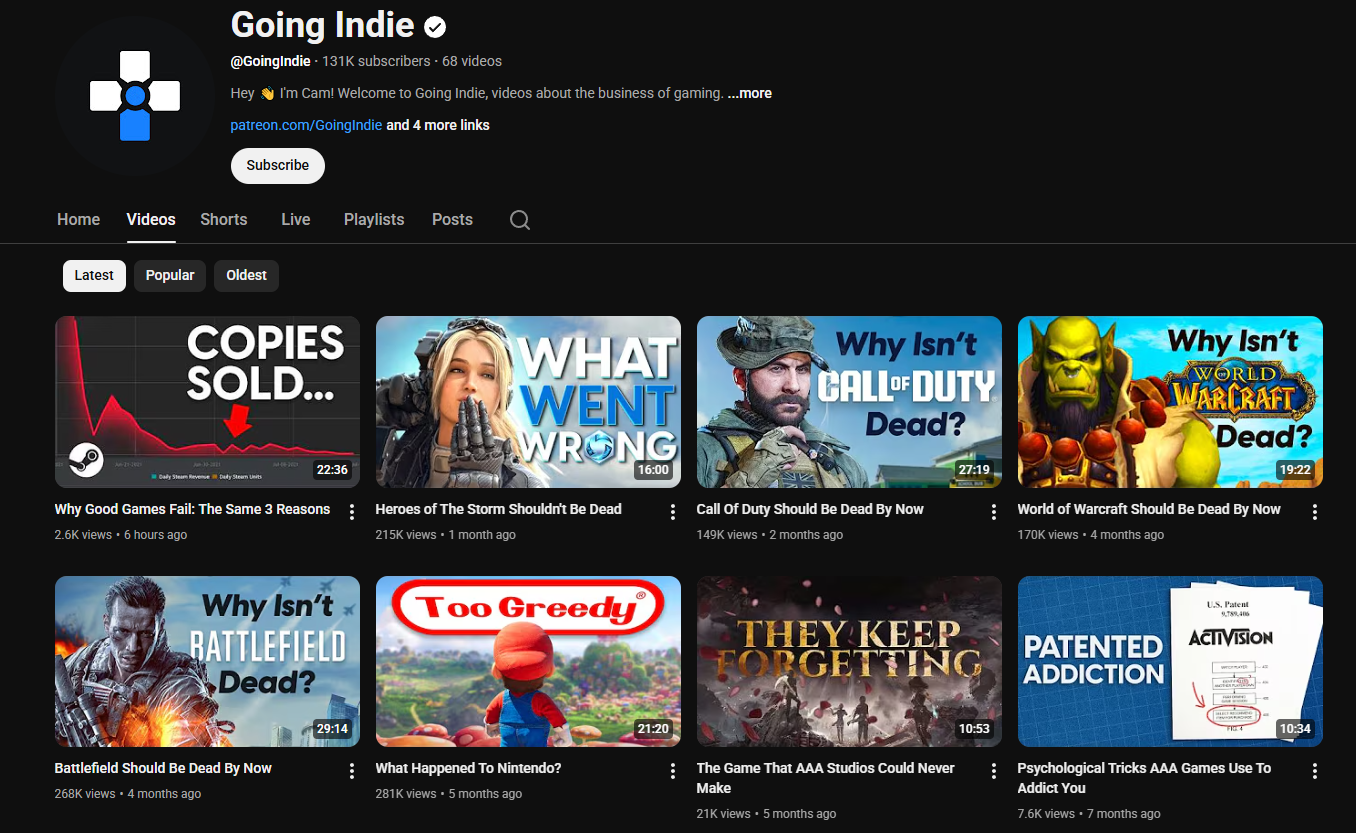Open 'Psychological Tricks AAA Games Use To Addict You' title

point(1144,778)
